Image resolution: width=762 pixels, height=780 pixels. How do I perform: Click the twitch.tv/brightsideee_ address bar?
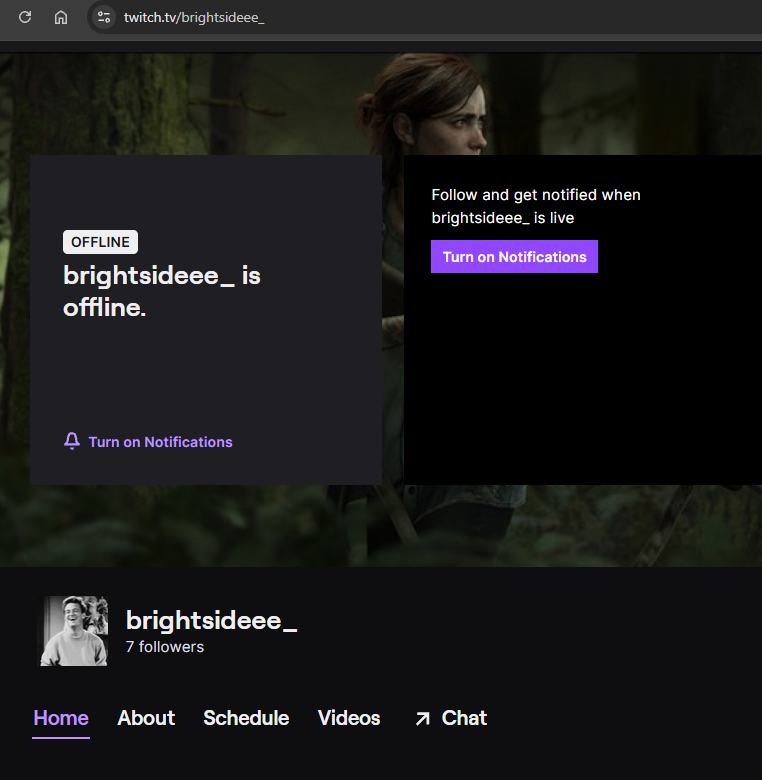[x=194, y=17]
